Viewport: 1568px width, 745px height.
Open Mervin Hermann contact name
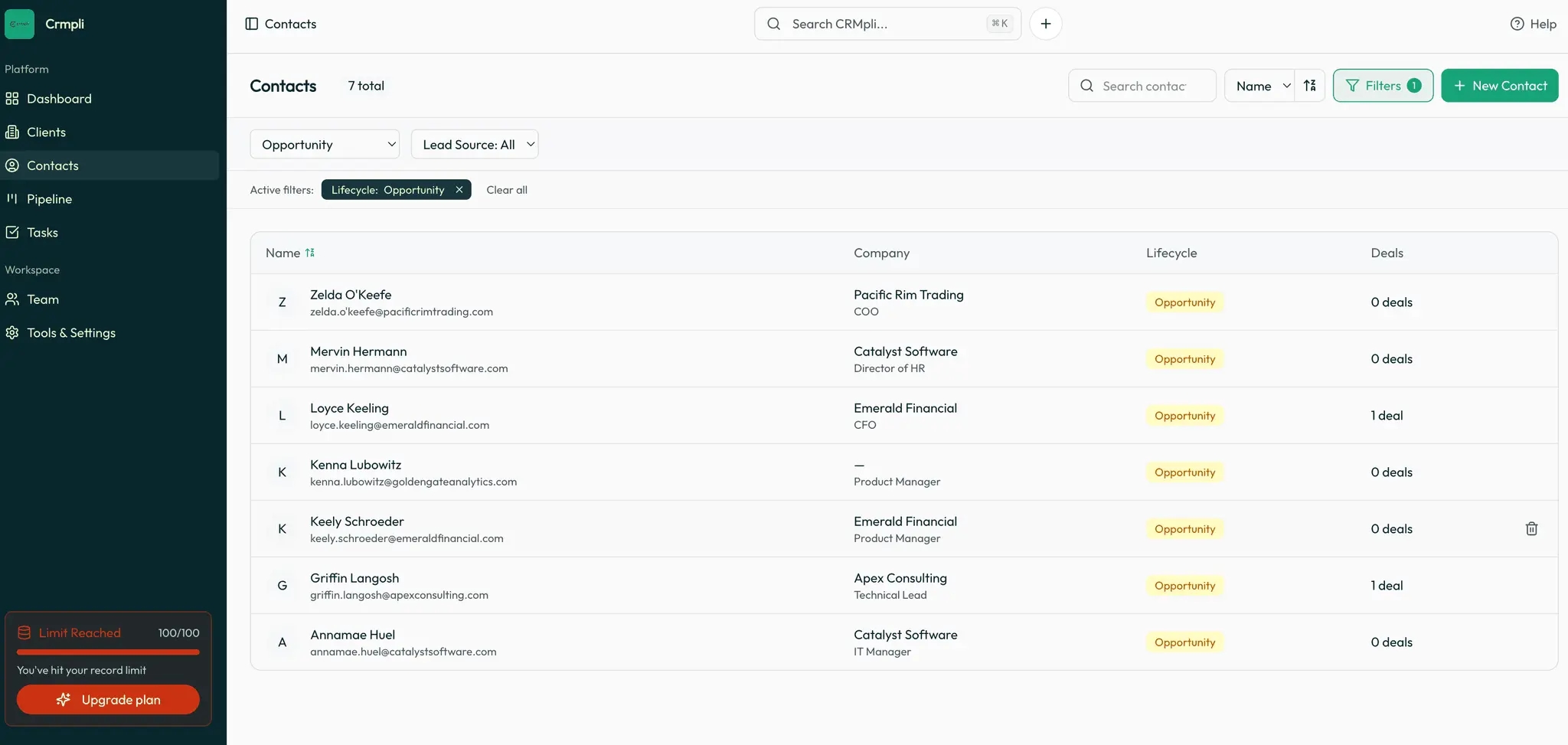click(358, 351)
